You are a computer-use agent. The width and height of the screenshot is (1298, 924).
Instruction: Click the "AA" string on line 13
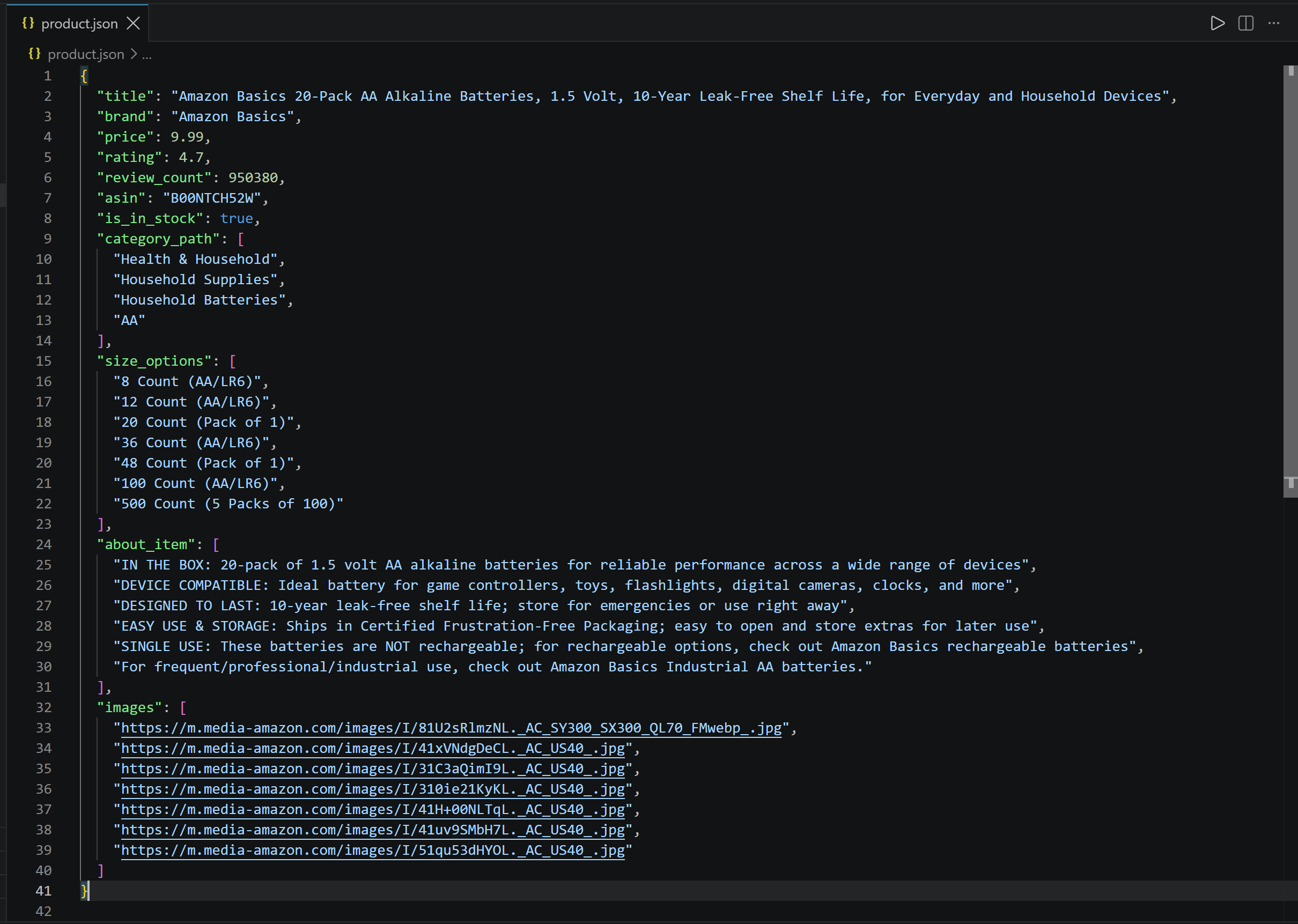pyautogui.click(x=129, y=320)
